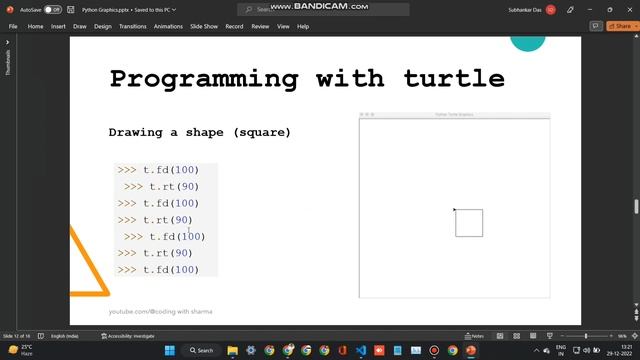Open PowerPoint icon on taskbar
The height and width of the screenshot is (360, 640).
[x=471, y=350]
